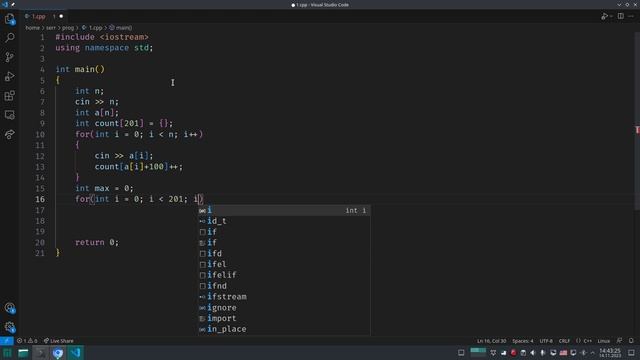Open the Extensions view
Image resolution: width=640 pixels, height=360 pixels.
tap(9, 96)
